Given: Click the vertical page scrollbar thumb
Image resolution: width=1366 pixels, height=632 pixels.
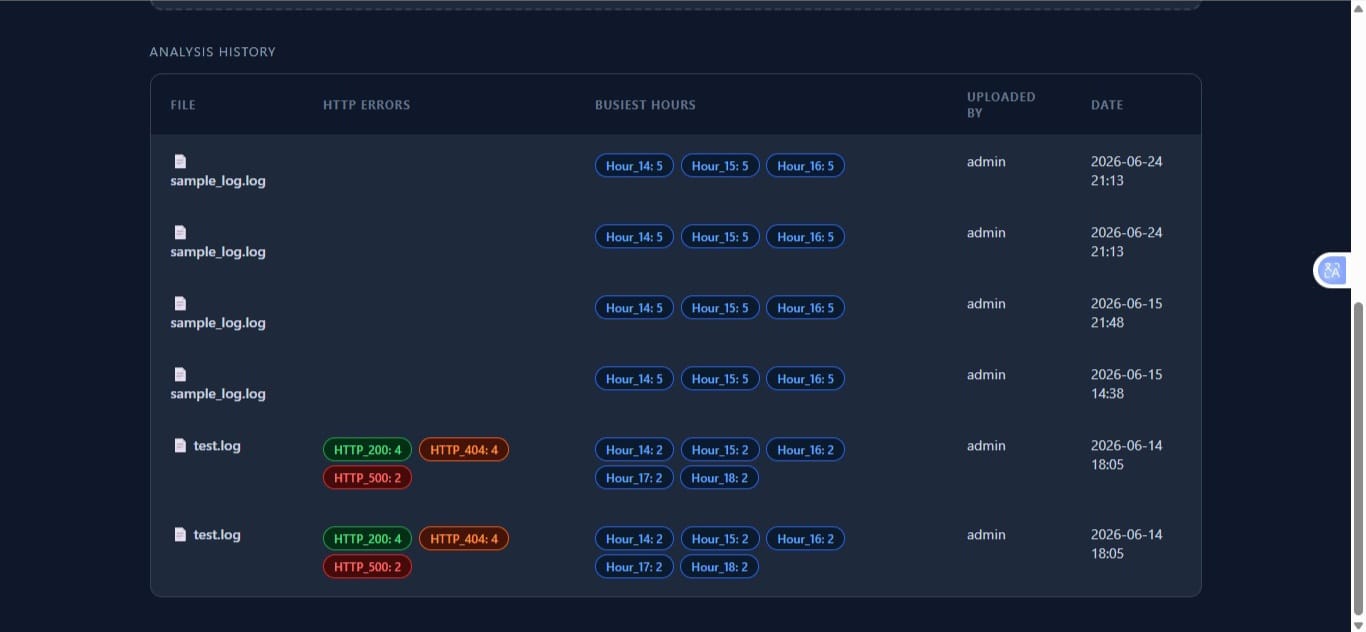Looking at the screenshot, I should tap(1357, 458).
